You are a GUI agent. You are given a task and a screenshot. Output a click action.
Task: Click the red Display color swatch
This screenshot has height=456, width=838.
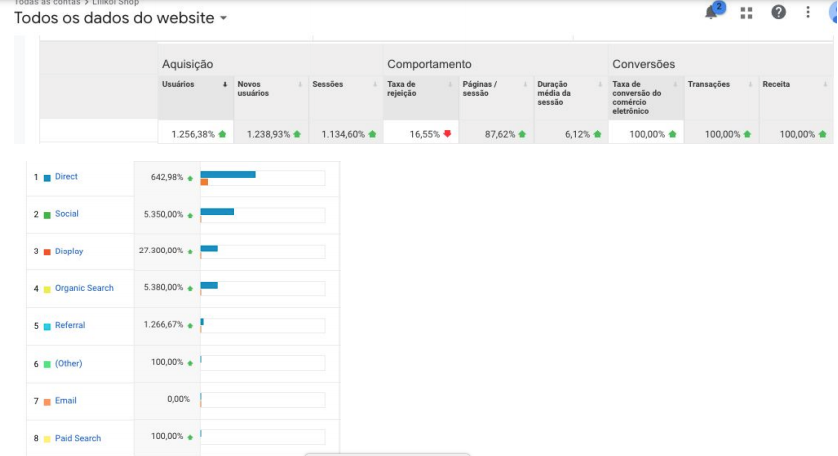coord(47,252)
